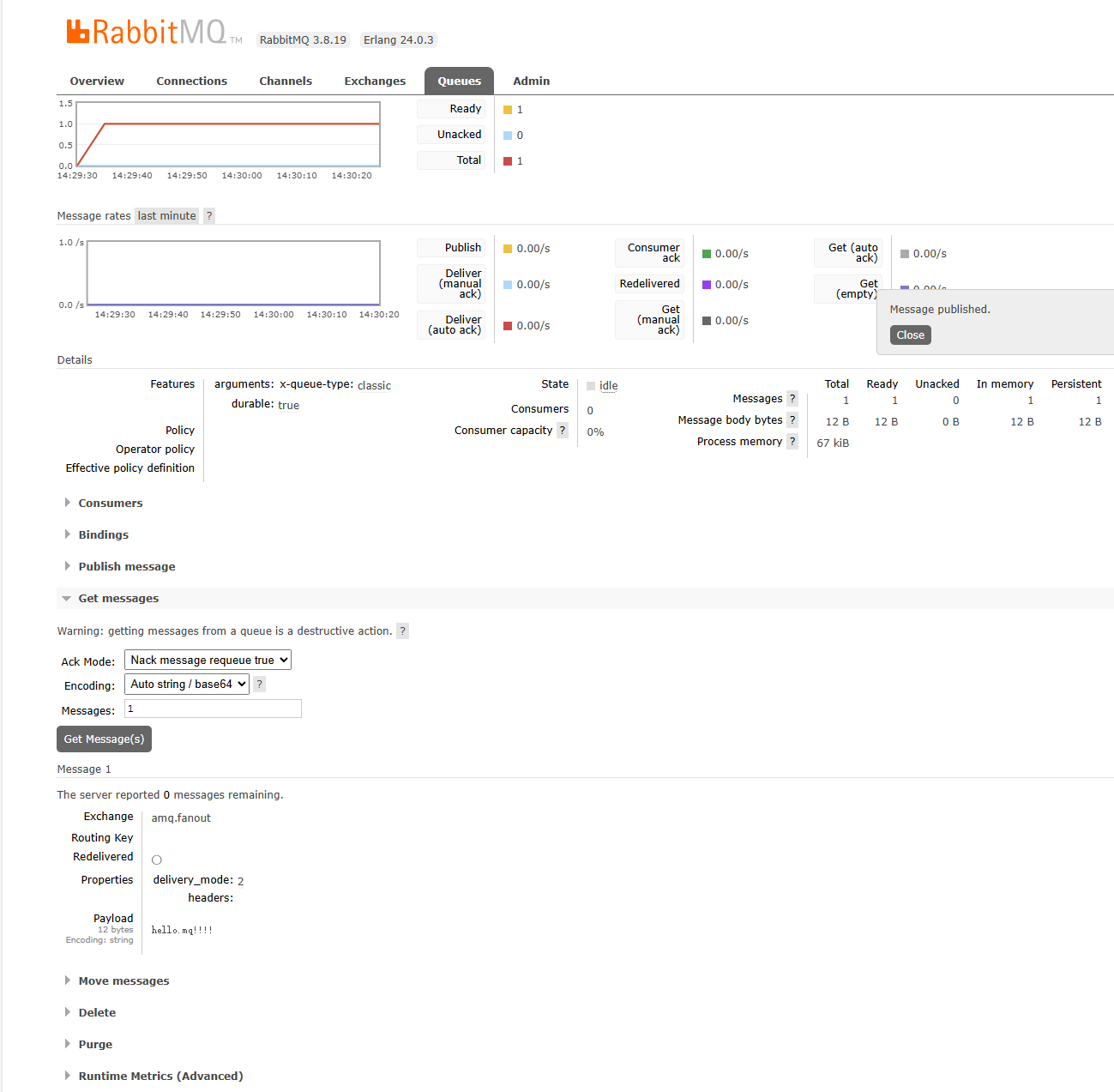This screenshot has height=1092, width=1114.
Task: Expand the Consumers section
Action: tap(111, 504)
